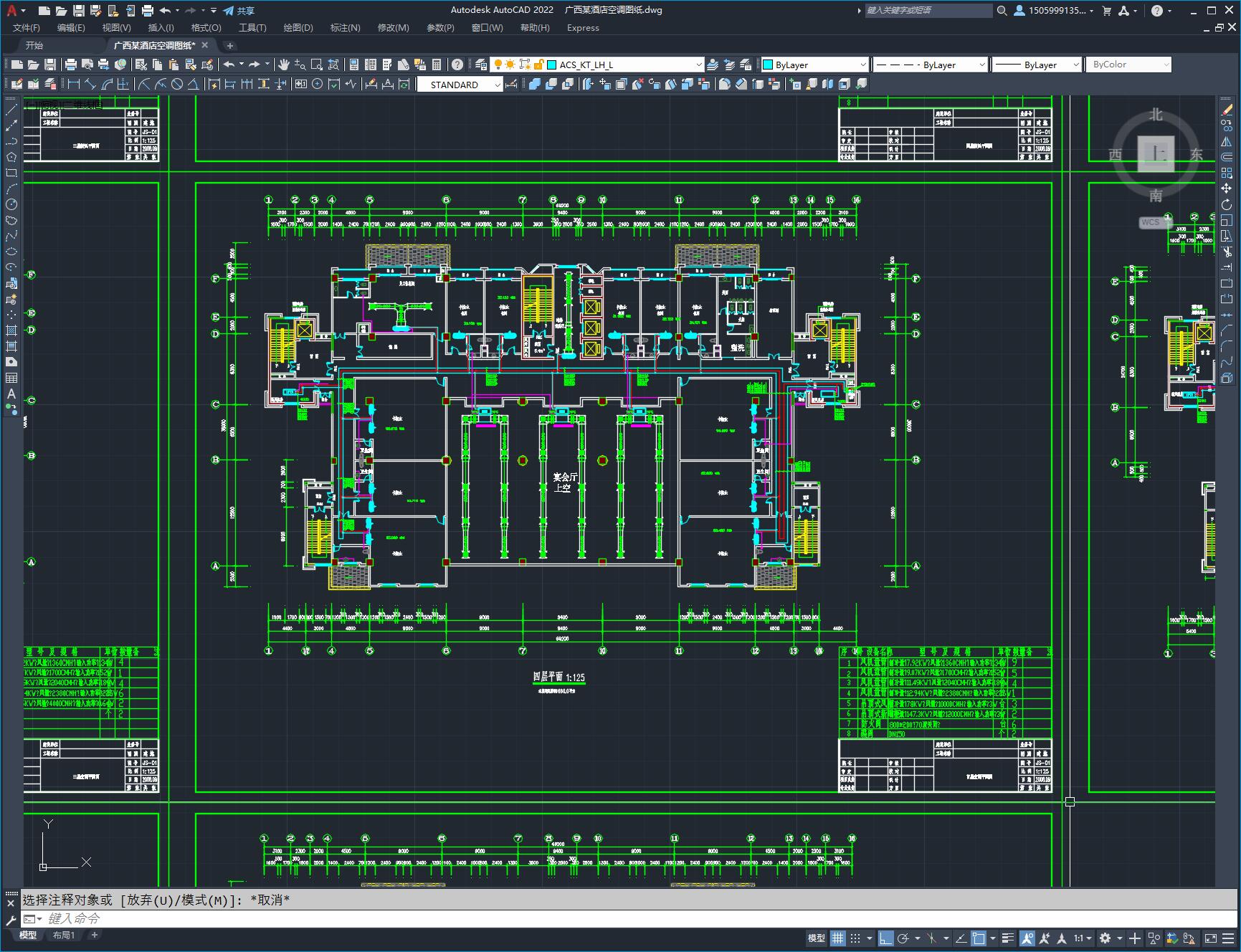Viewport: 1241px width, 952px height.
Task: Open the Express menu
Action: click(583, 27)
